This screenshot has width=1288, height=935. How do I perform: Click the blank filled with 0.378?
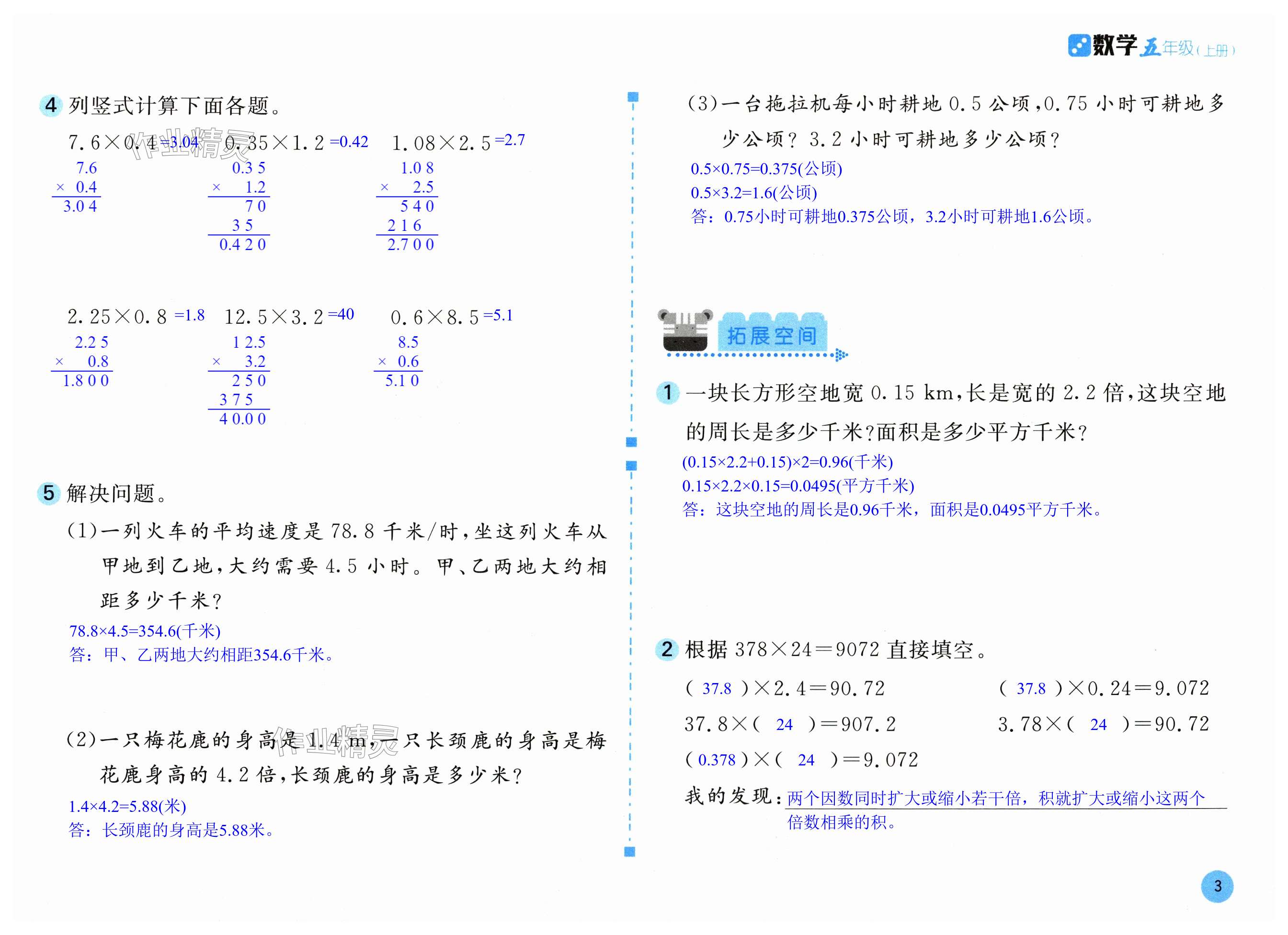click(717, 760)
